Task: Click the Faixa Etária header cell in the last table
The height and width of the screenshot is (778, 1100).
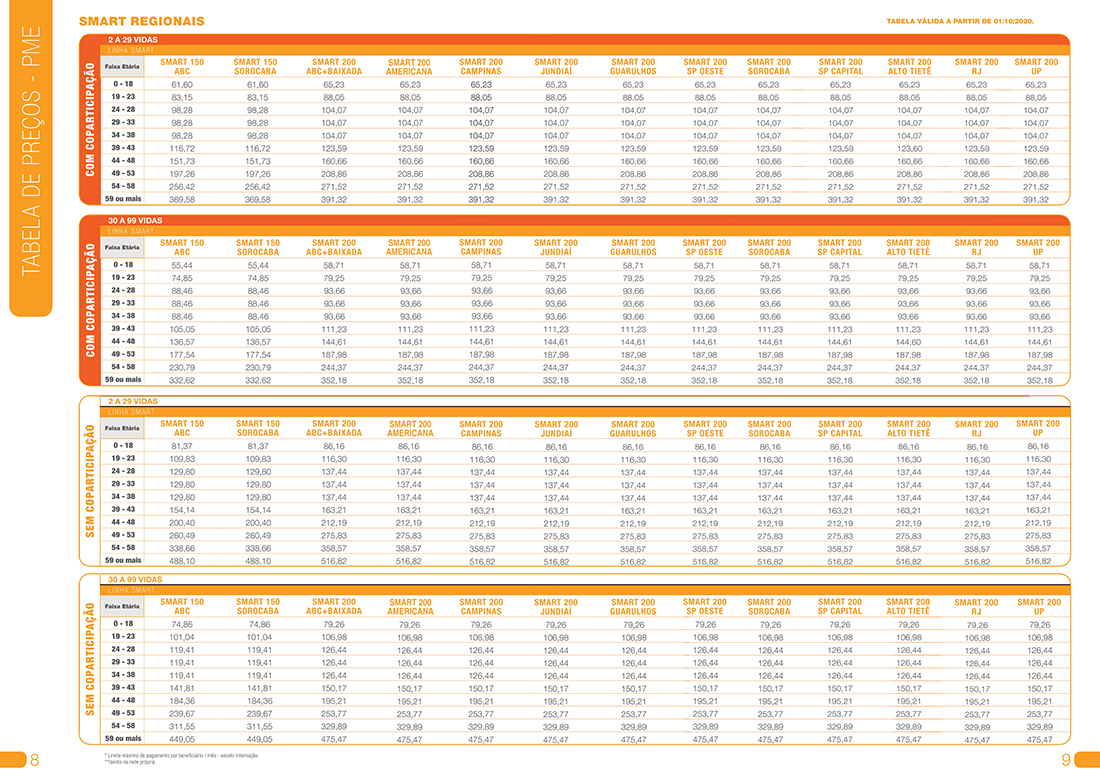Action: point(122,607)
